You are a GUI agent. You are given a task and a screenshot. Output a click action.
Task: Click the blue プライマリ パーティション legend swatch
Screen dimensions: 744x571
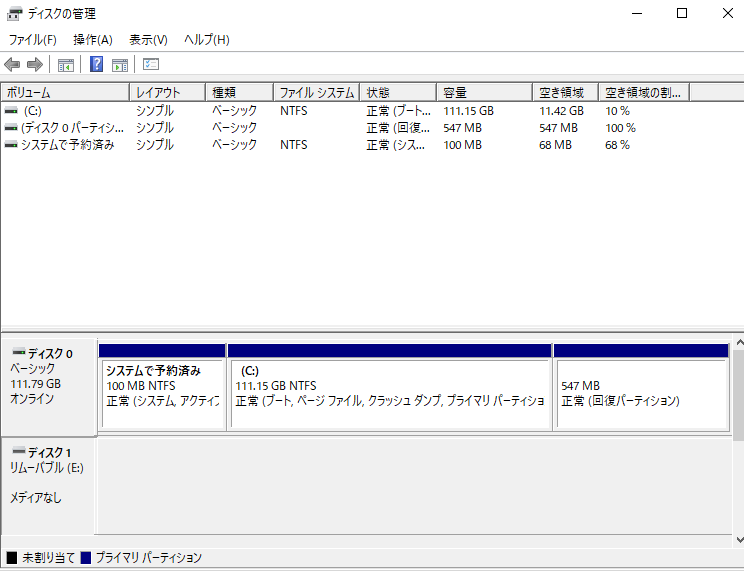click(x=86, y=557)
